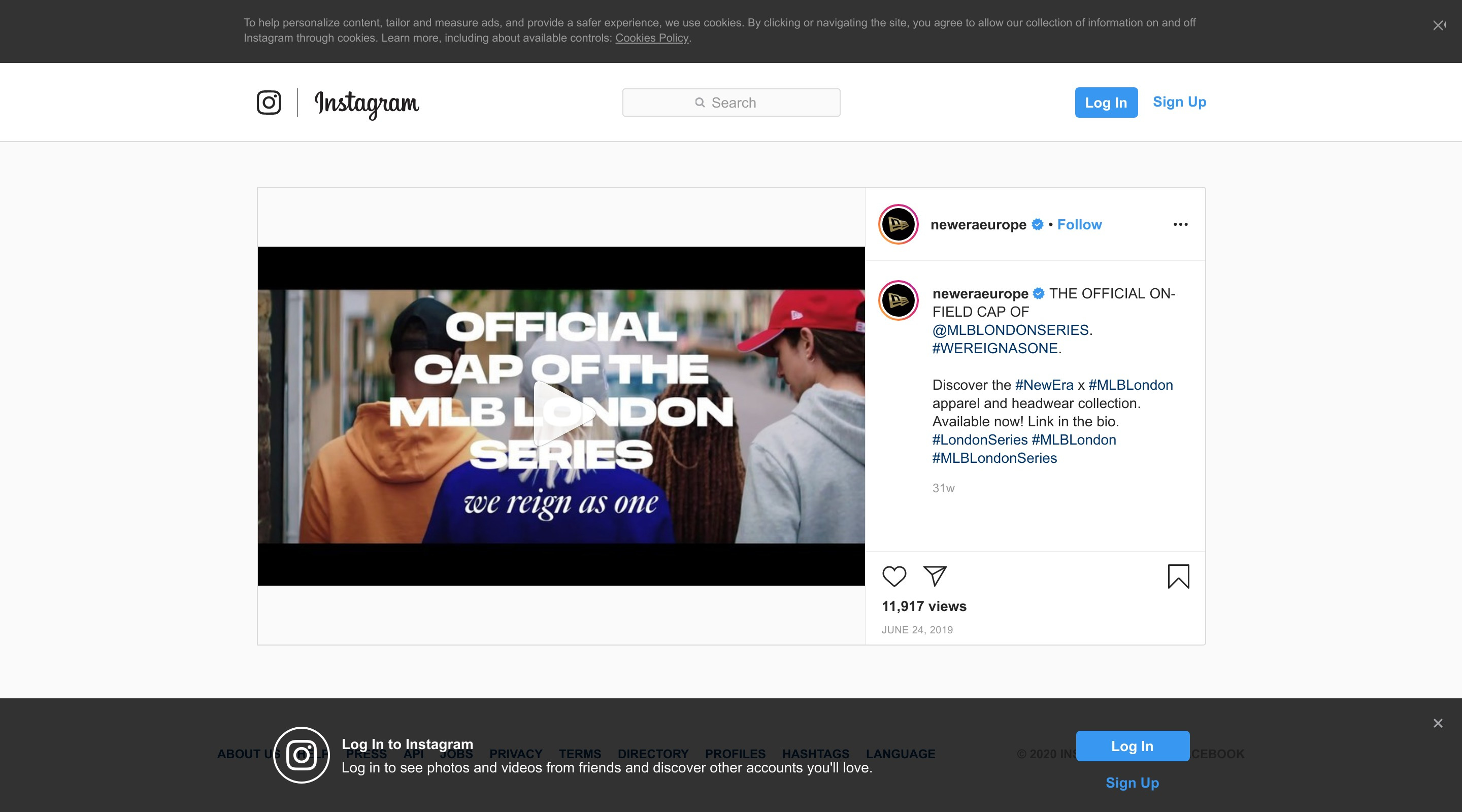
Task: Click the Search input field
Action: [731, 103]
